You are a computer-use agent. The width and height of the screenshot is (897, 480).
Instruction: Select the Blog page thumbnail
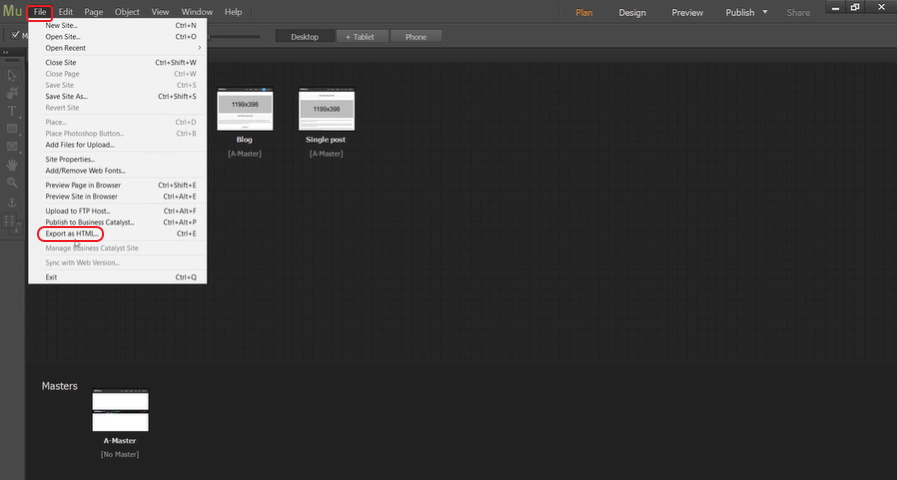point(244,109)
